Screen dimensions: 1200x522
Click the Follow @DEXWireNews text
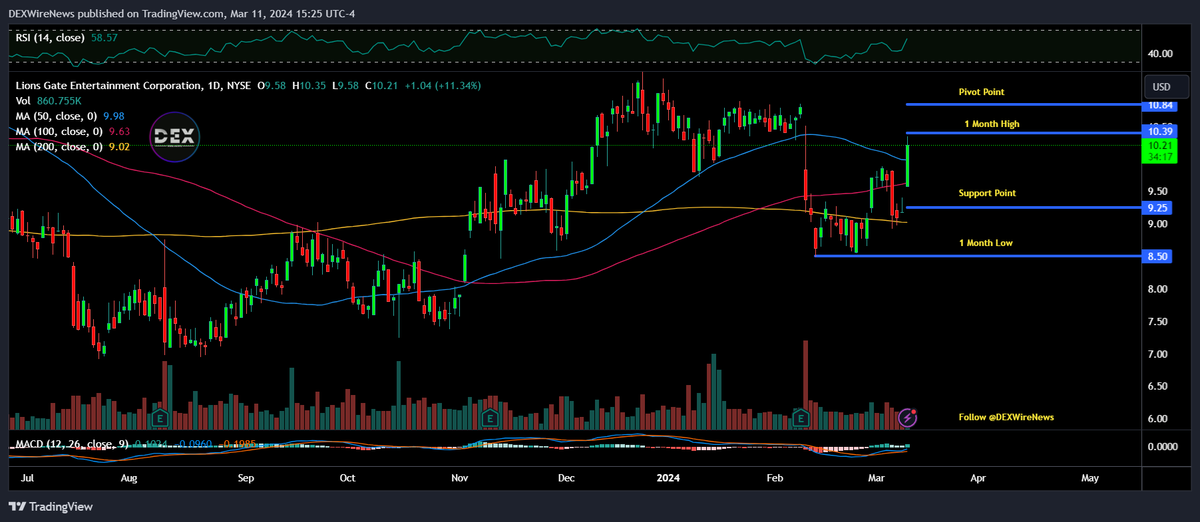[1006, 417]
